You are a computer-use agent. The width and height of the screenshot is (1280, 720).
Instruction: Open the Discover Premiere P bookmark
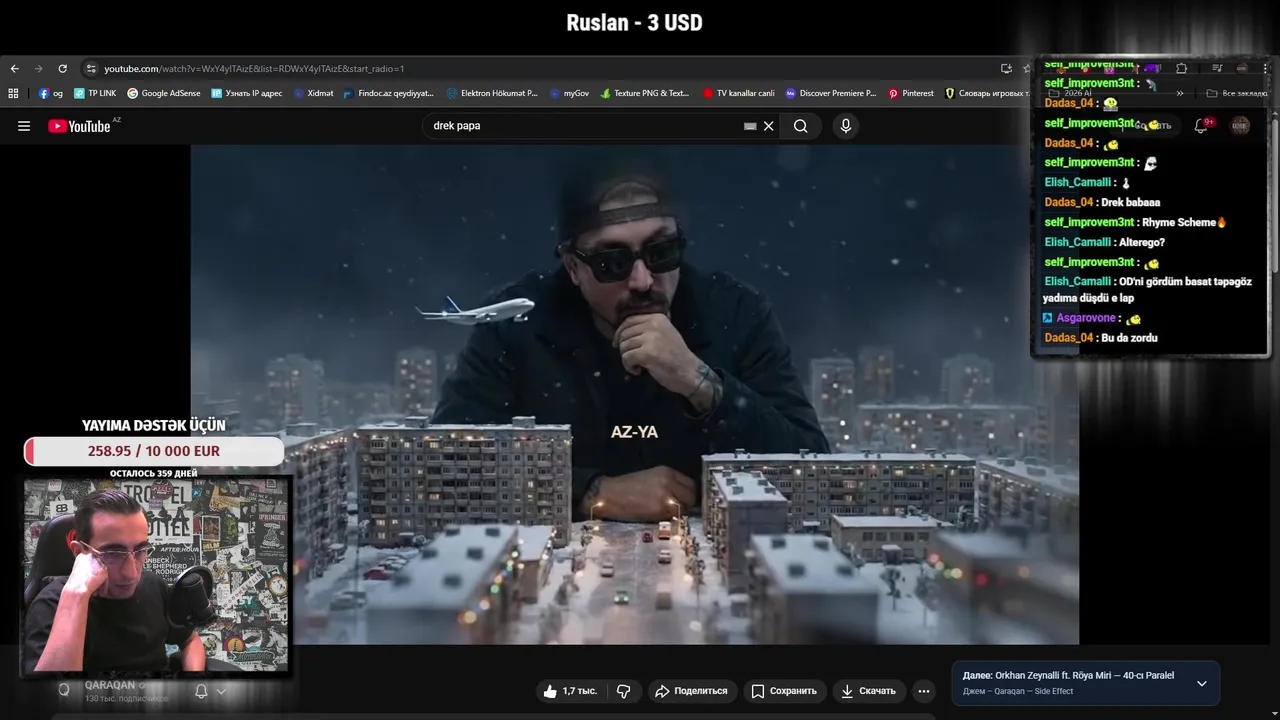pyautogui.click(x=831, y=93)
